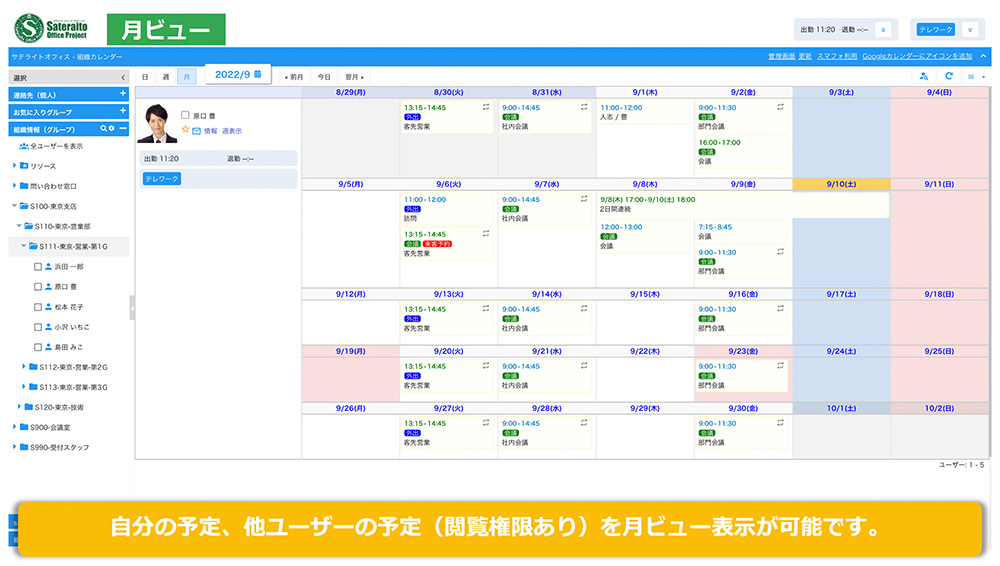Click the plus icon on 連絡先（個人）
This screenshot has height=566, width=1000.
point(123,94)
